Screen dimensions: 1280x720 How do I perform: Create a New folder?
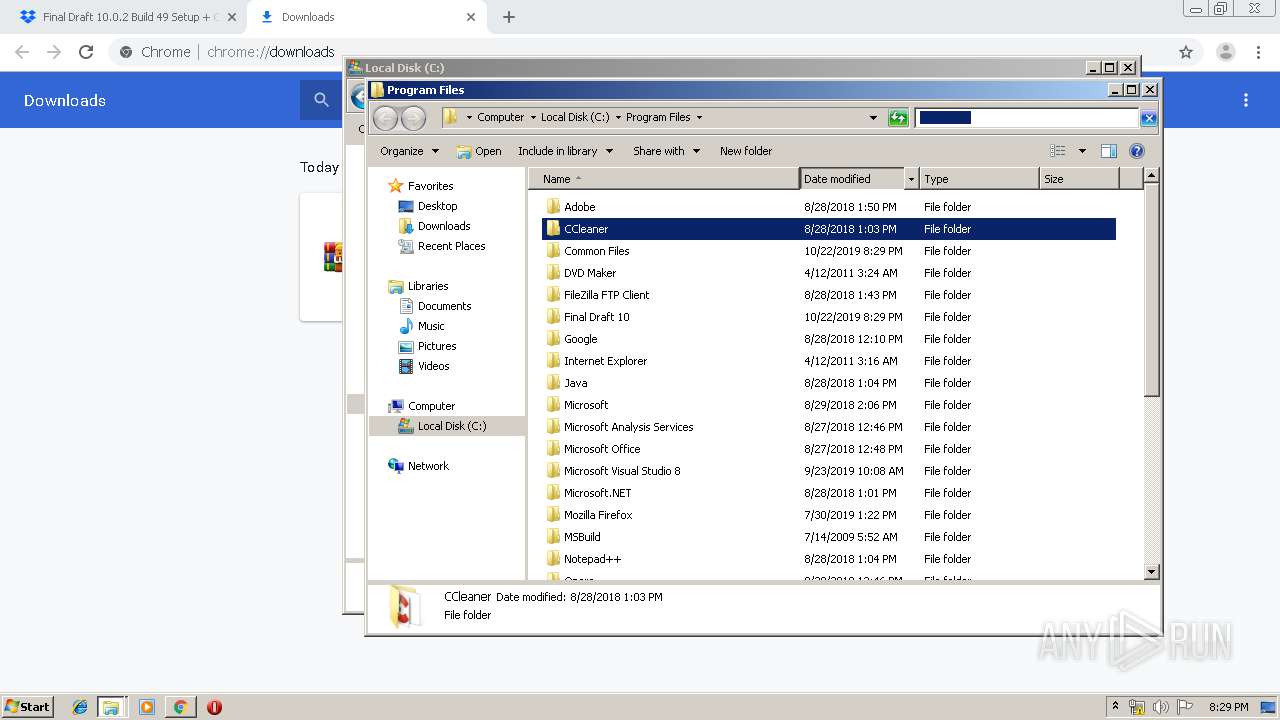click(746, 151)
